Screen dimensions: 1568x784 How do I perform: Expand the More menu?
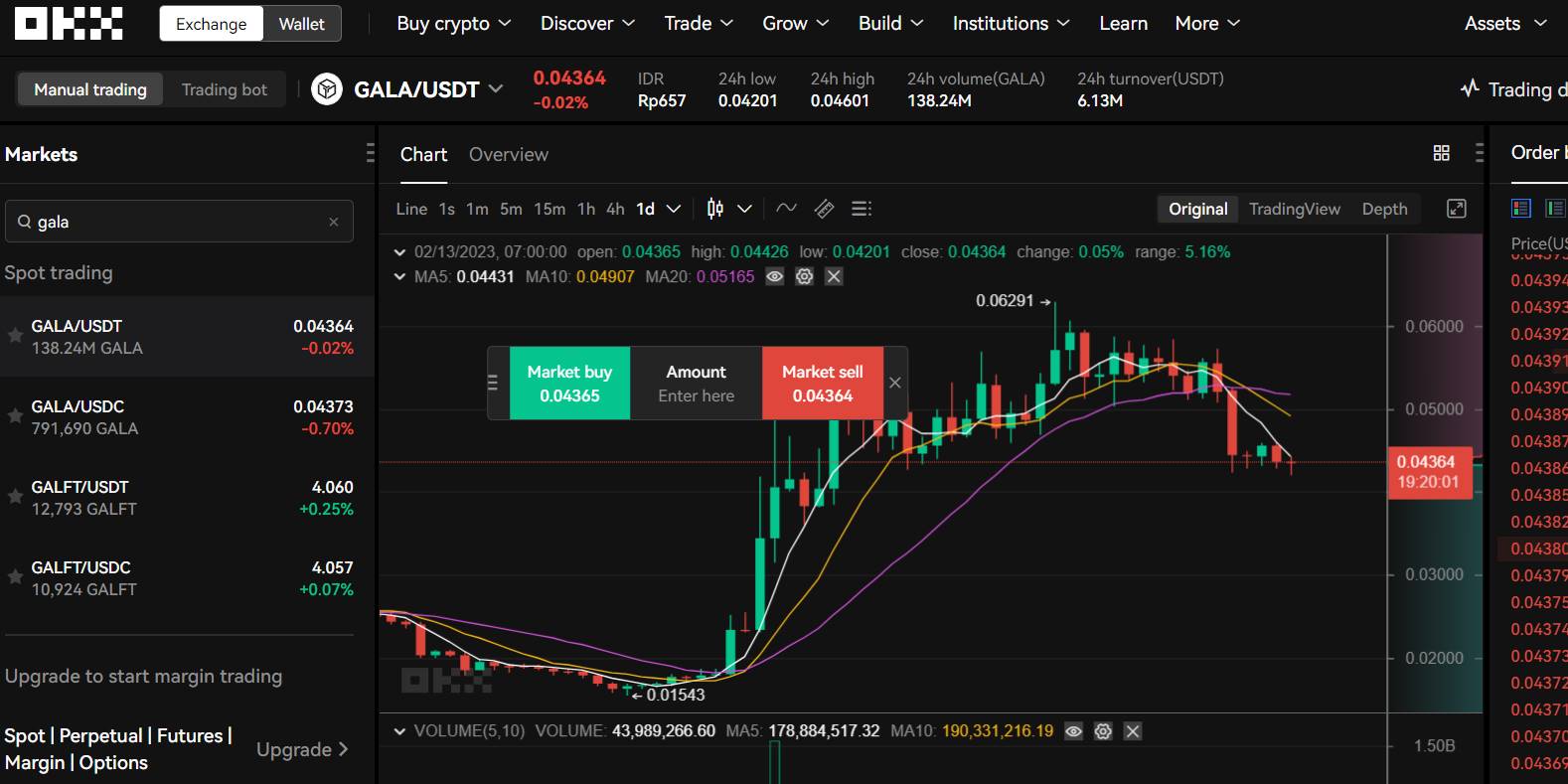[1207, 24]
